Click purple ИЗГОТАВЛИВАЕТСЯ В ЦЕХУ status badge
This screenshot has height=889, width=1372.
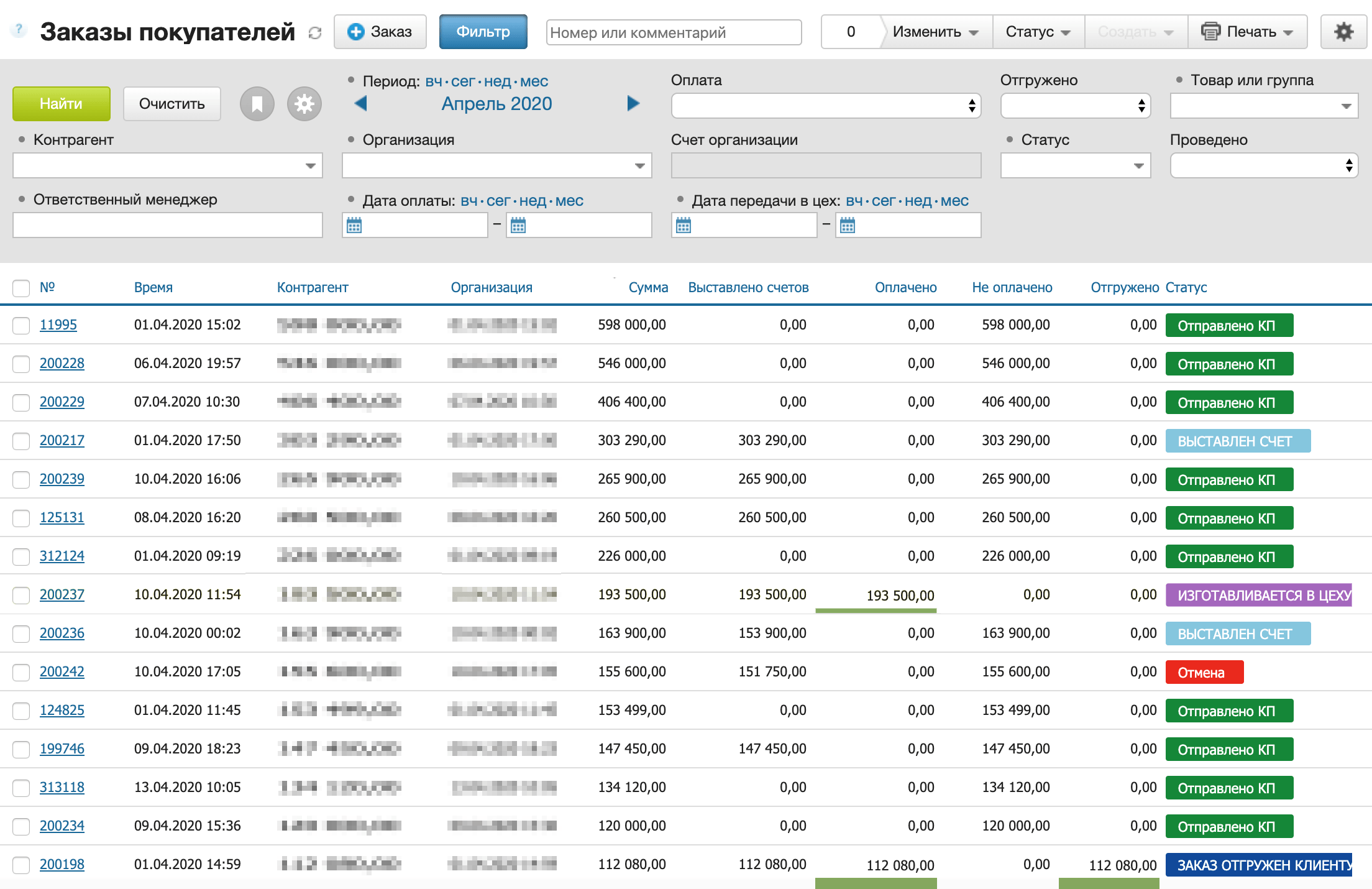tap(1259, 595)
